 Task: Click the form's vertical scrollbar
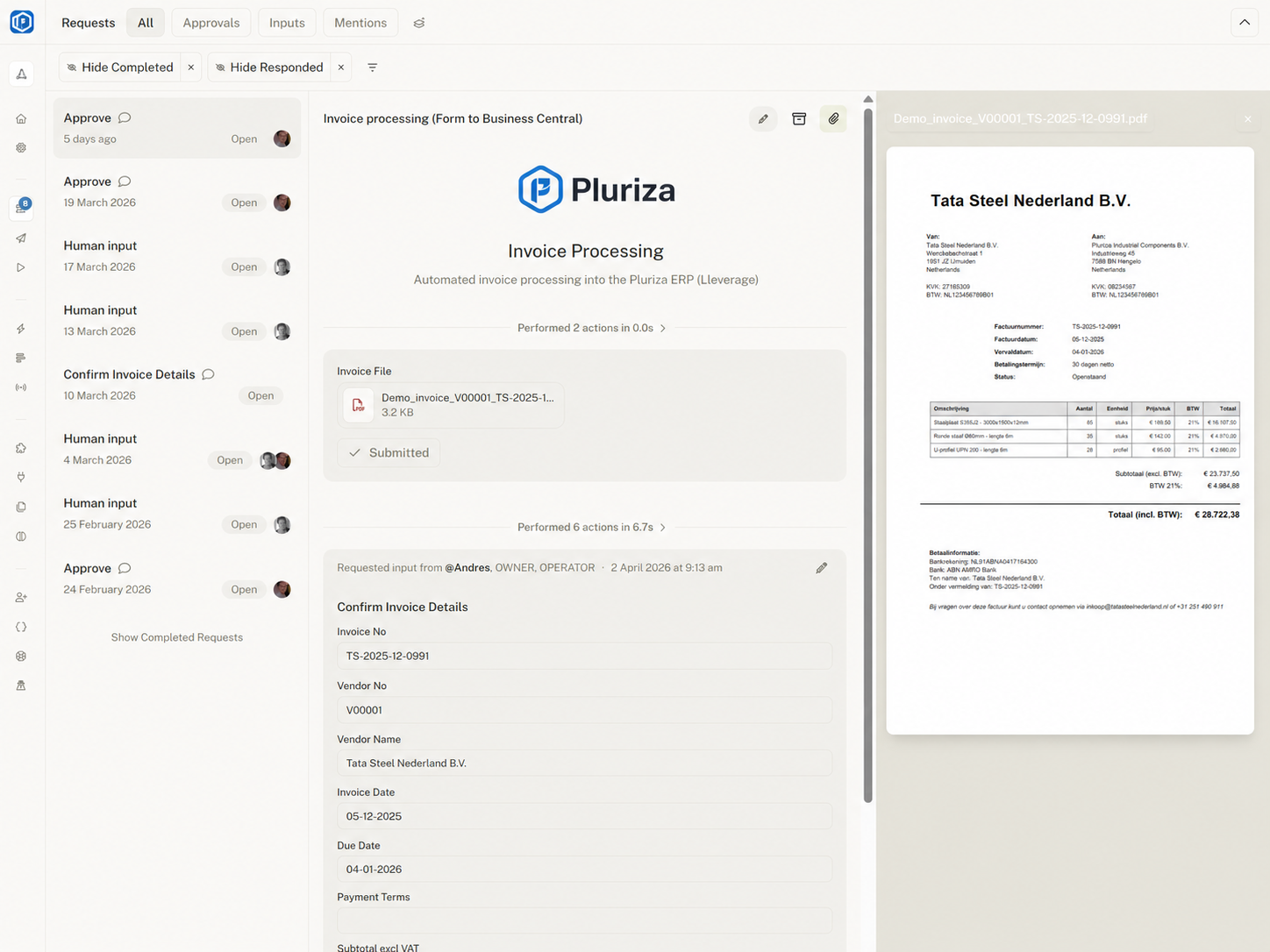pyautogui.click(x=868, y=456)
